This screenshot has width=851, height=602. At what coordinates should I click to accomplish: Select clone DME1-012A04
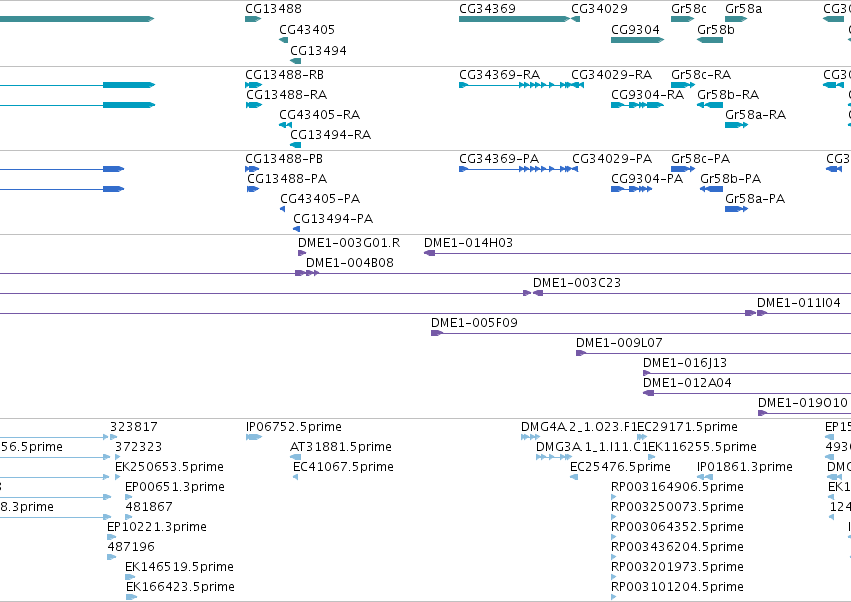[x=747, y=394]
